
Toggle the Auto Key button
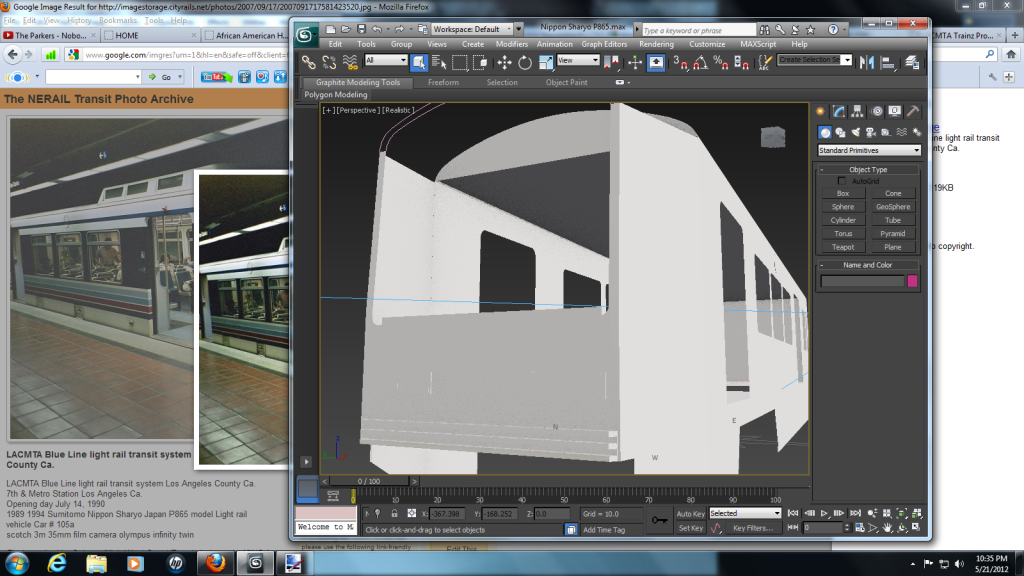click(690, 514)
